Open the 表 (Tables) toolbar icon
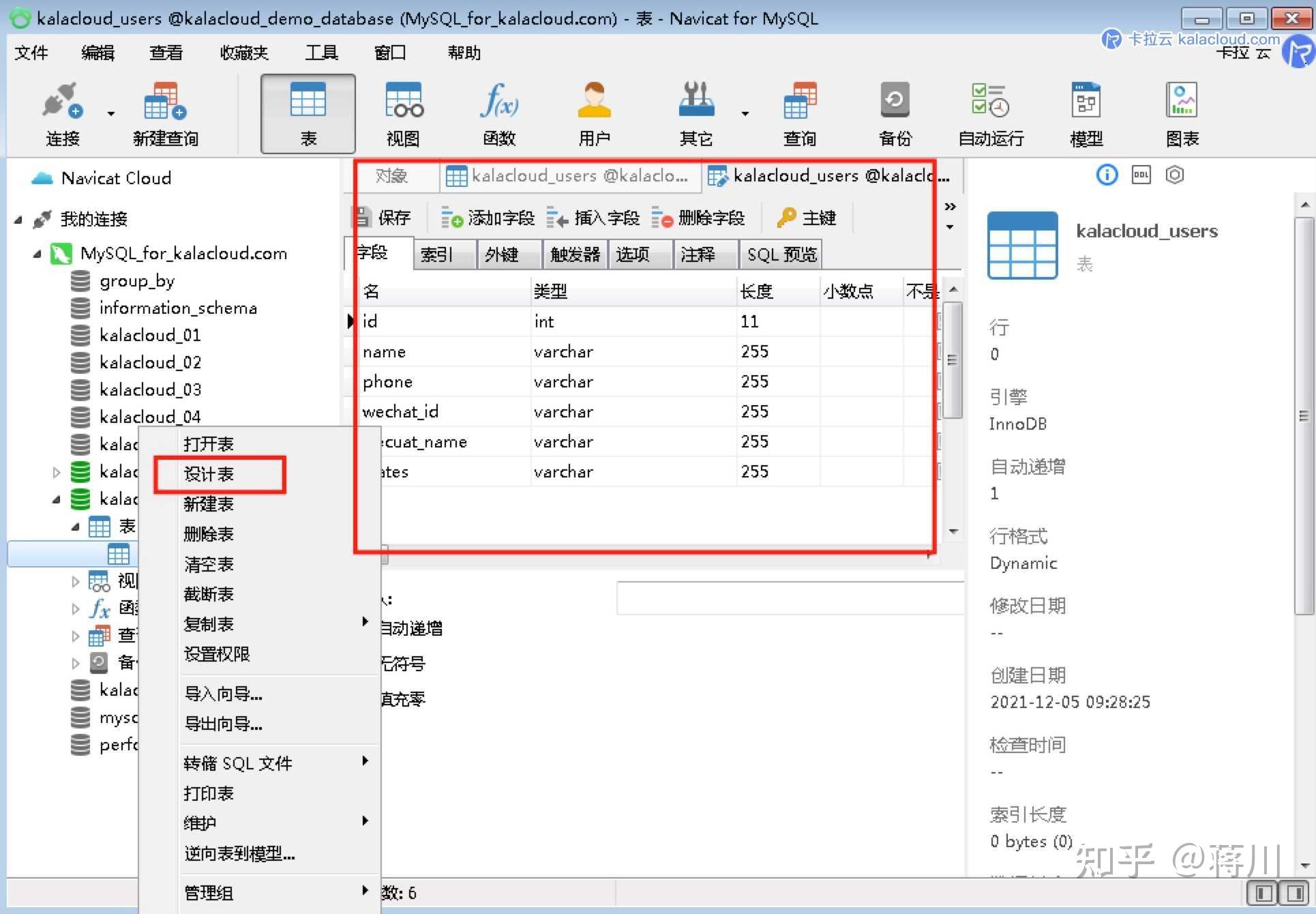 point(308,113)
